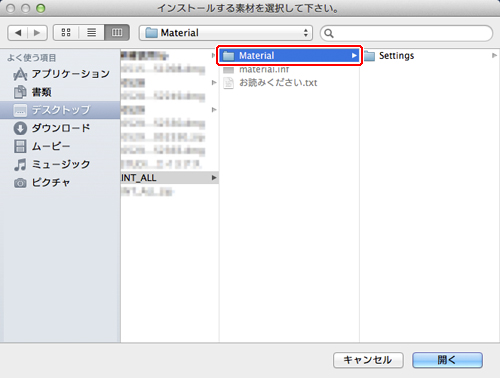
Task: Go back with the left arrow button
Action: click(x=18, y=33)
